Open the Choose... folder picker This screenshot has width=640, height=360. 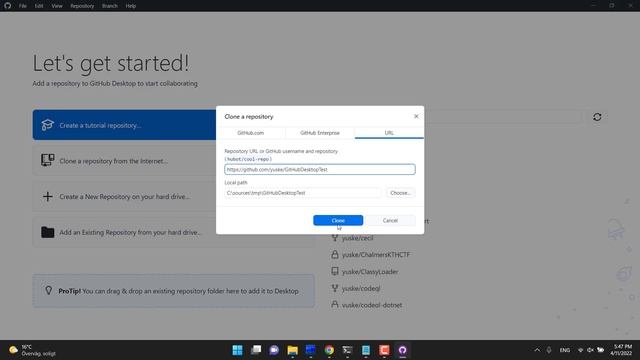[x=400, y=193]
